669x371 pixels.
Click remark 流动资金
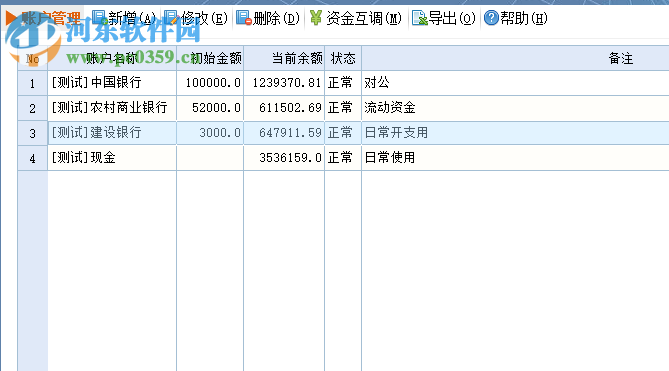(x=390, y=107)
